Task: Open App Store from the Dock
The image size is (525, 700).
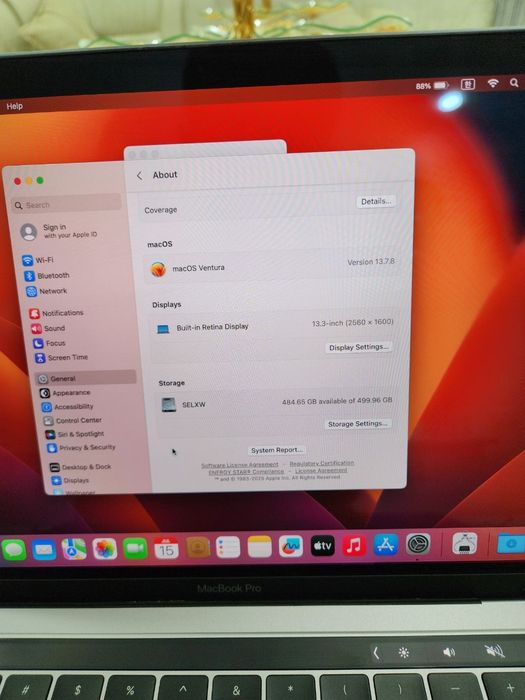Action: [386, 545]
